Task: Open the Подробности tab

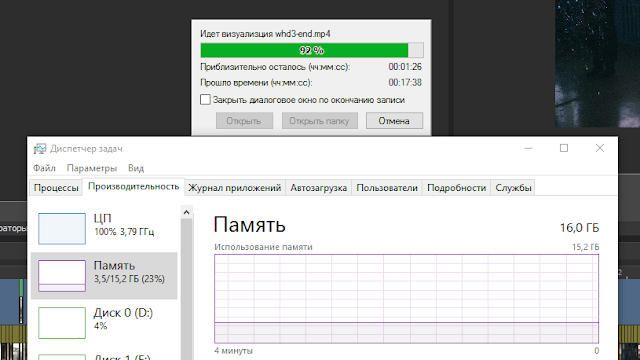Action: (x=456, y=188)
